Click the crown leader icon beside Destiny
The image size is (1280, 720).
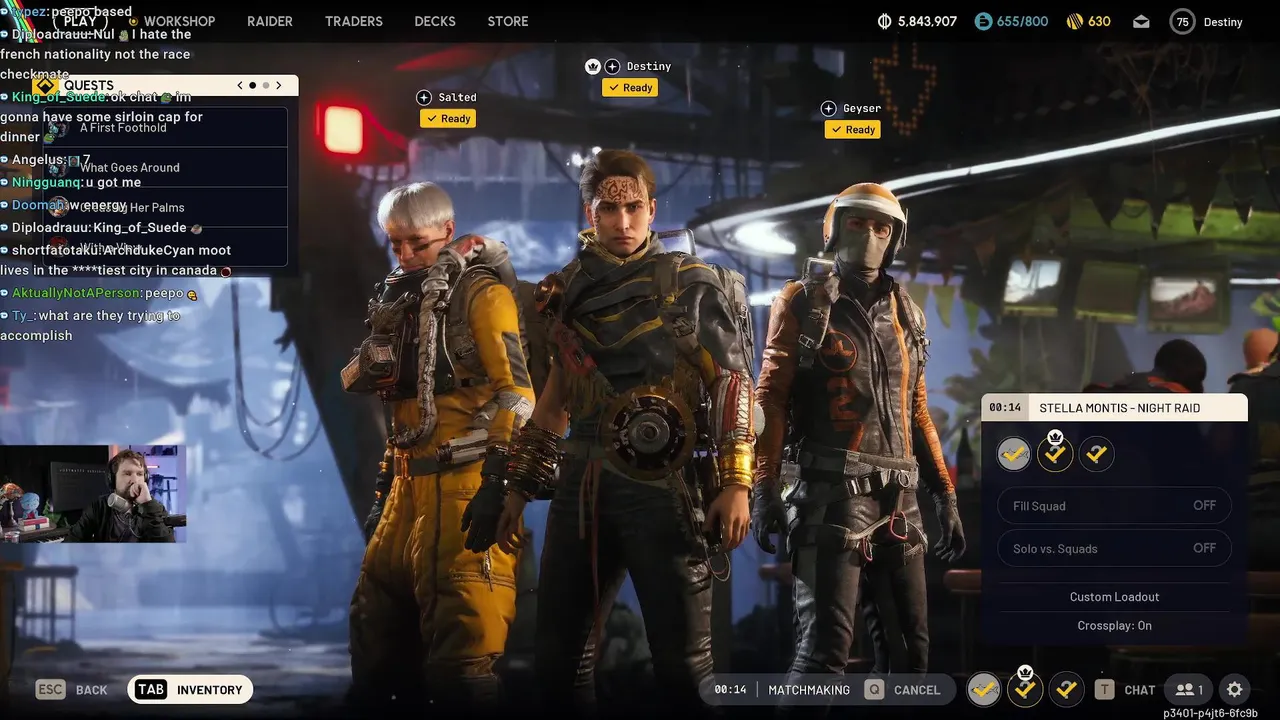[x=592, y=66]
